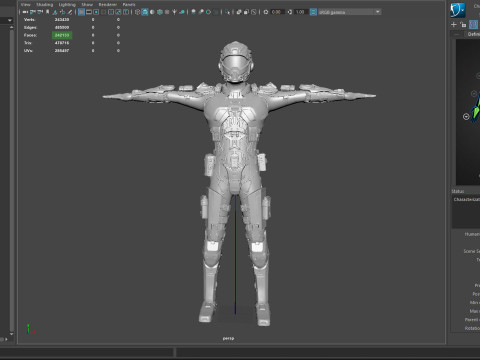This screenshot has height=360, width=480.
Task: Click the Verts count value
Action: (x=62, y=20)
